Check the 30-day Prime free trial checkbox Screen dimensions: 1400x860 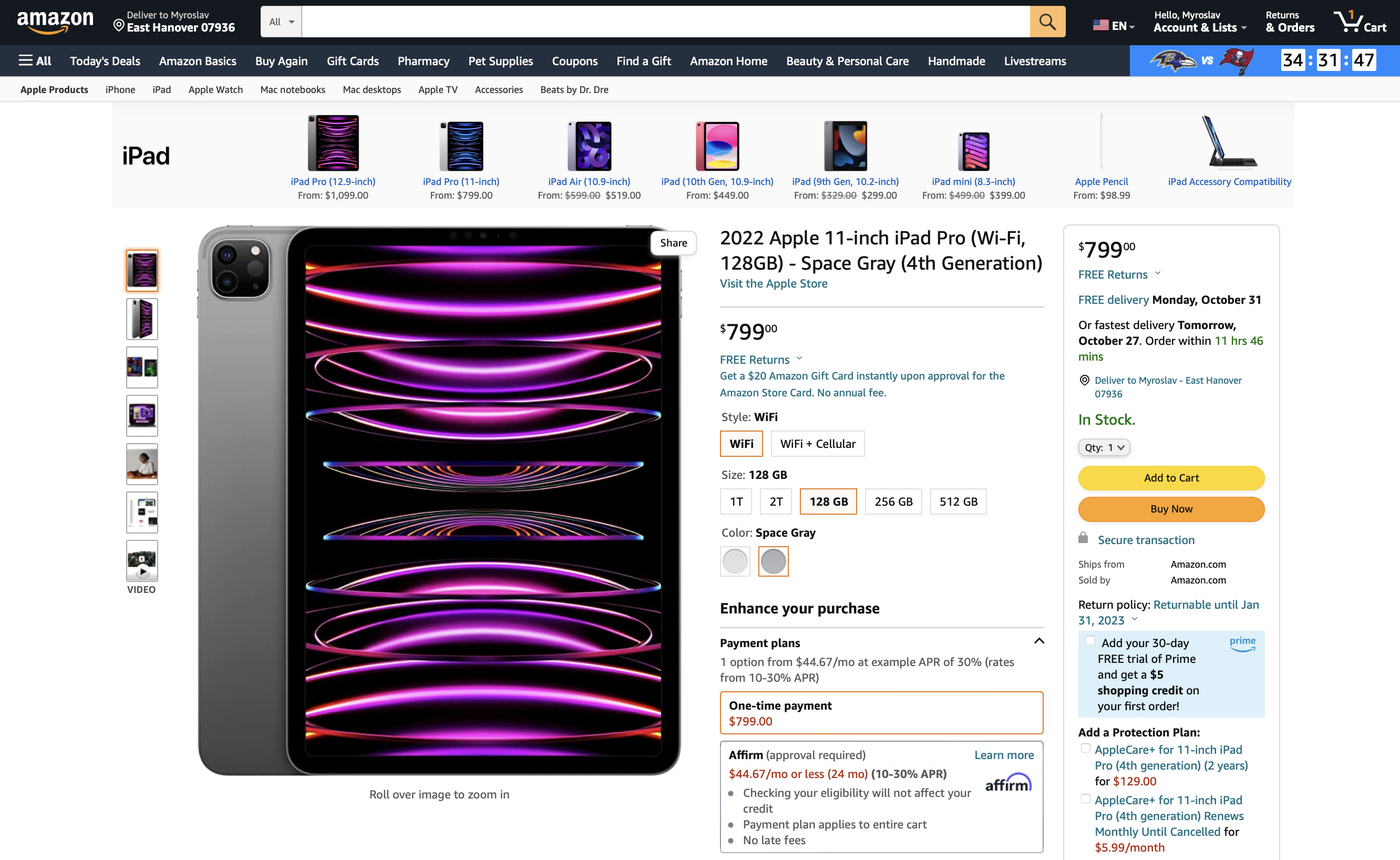tap(1089, 640)
